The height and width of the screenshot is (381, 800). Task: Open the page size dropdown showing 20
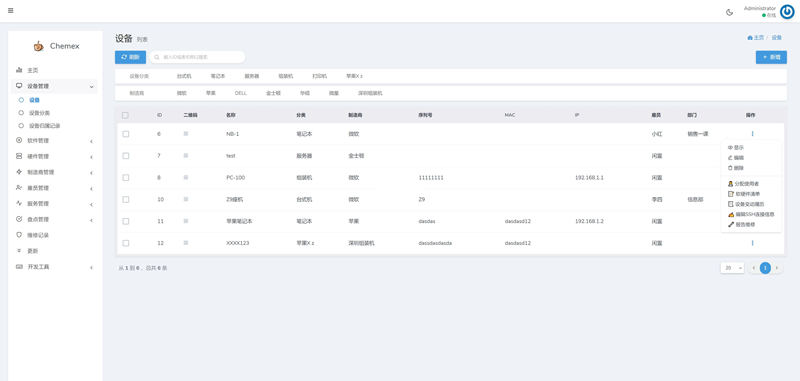pyautogui.click(x=733, y=268)
